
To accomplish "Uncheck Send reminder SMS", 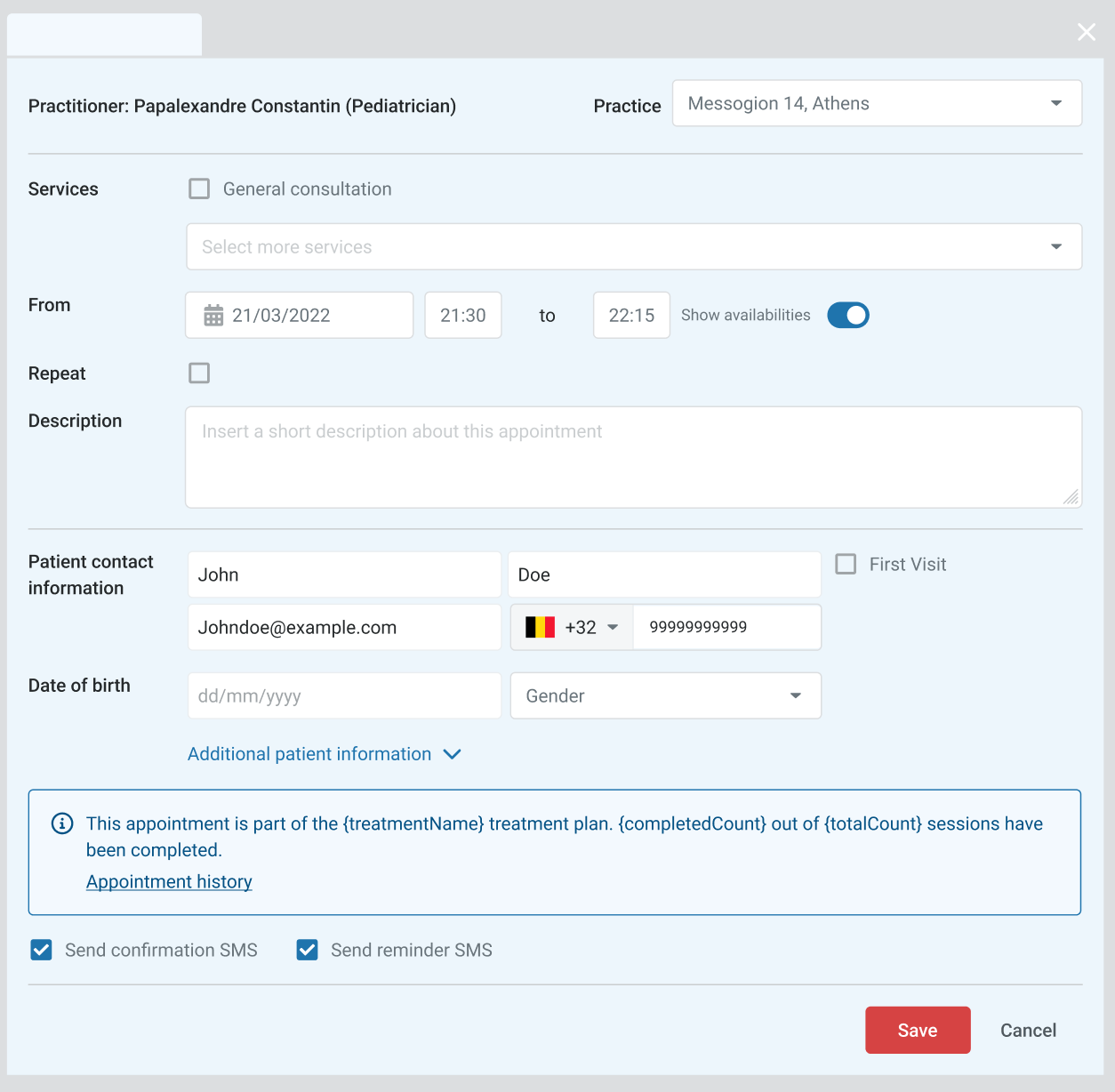I will (x=308, y=951).
